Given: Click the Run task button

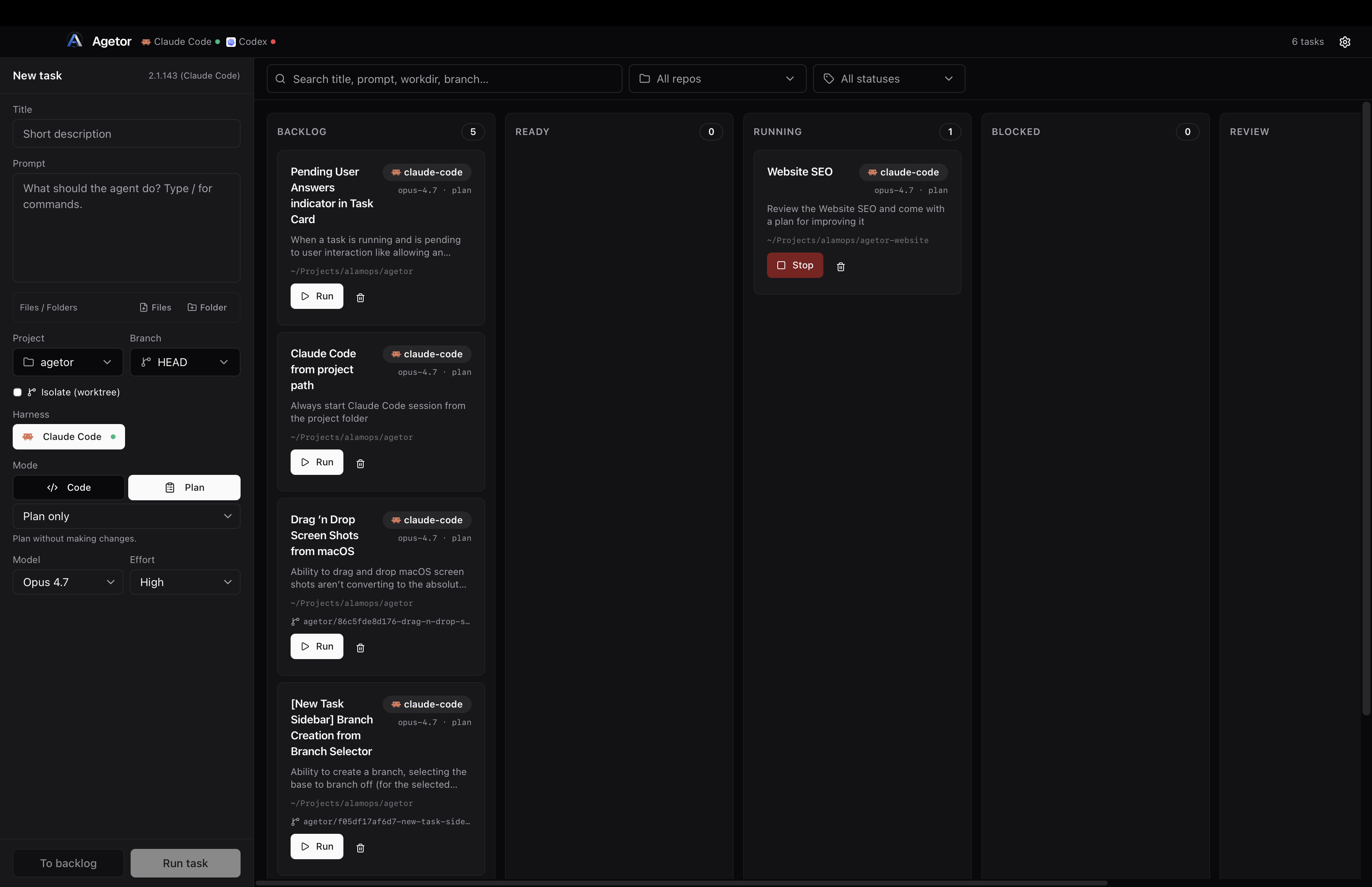Looking at the screenshot, I should pos(185,864).
